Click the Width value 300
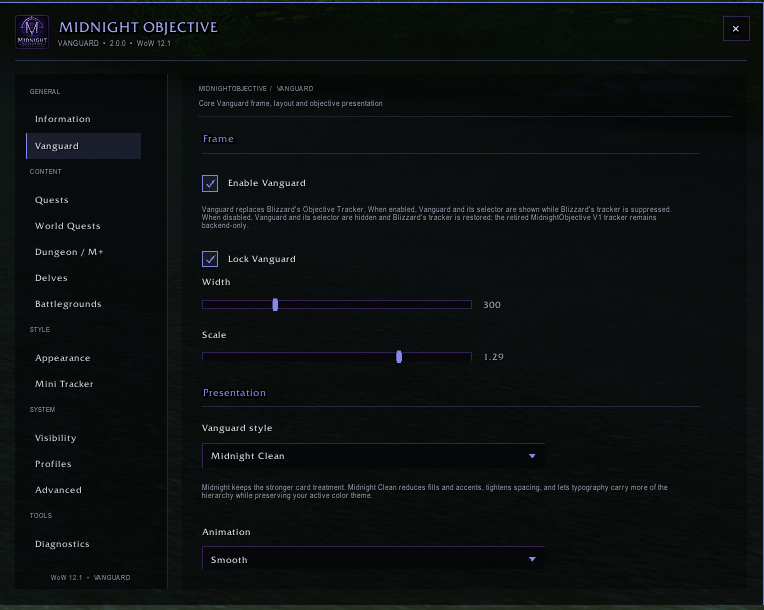 click(492, 305)
